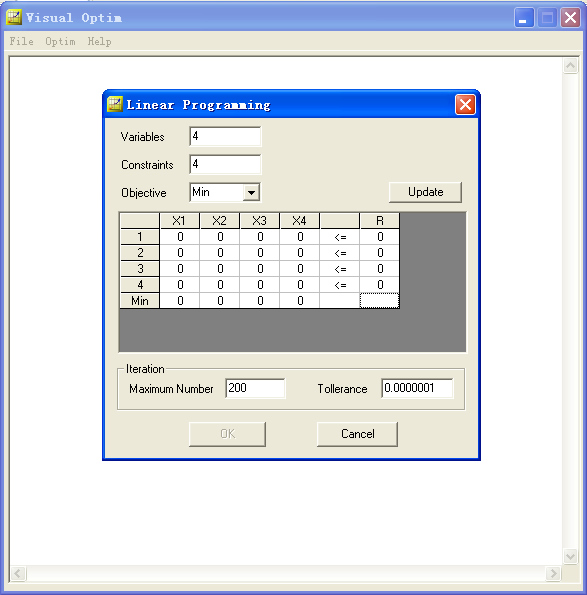Click row header 1 in the grid
Image resolution: width=587 pixels, height=595 pixels.
140,237
